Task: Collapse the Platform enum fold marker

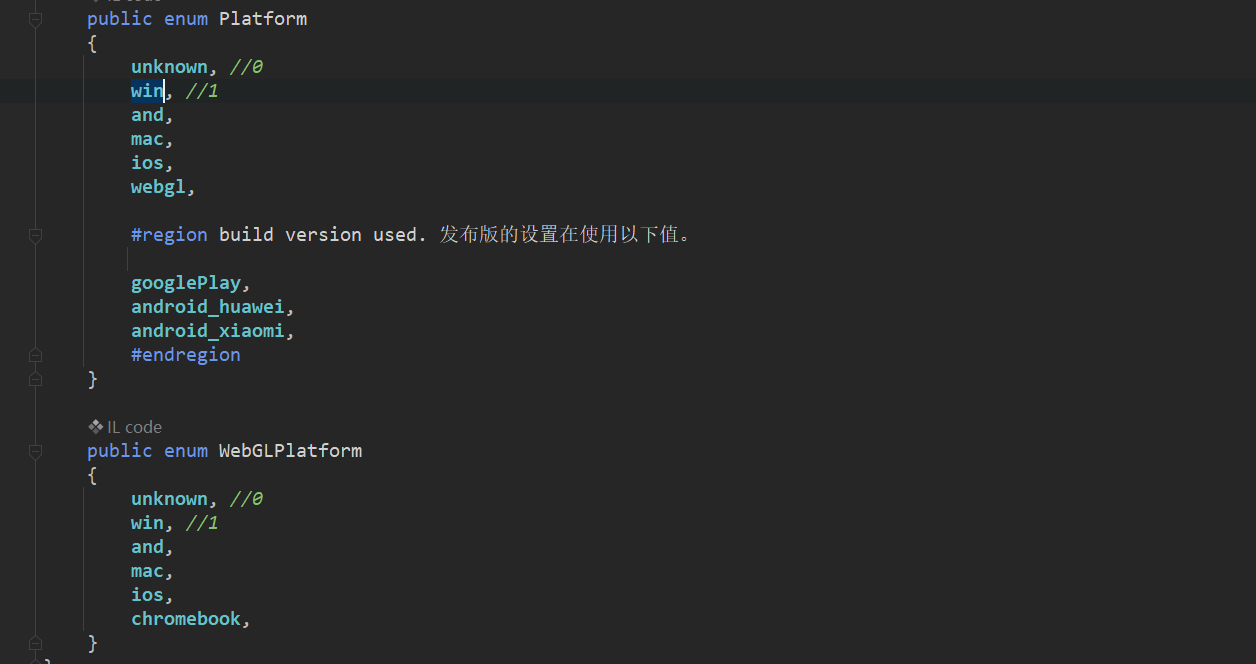Action: [35, 19]
